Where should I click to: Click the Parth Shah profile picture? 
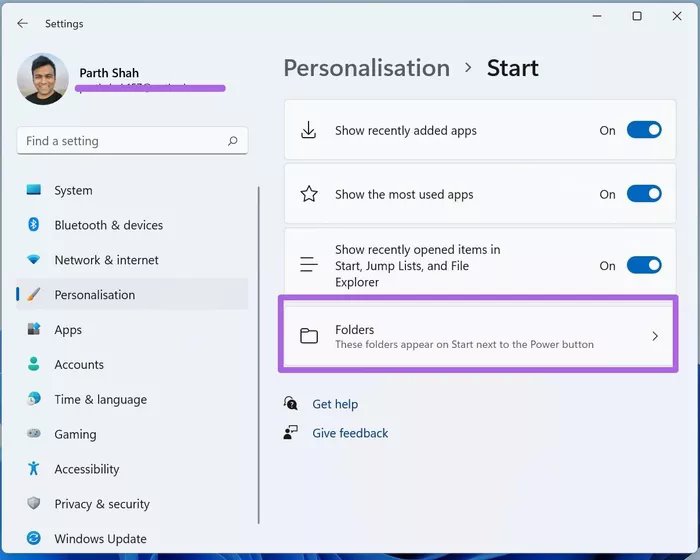(43, 79)
